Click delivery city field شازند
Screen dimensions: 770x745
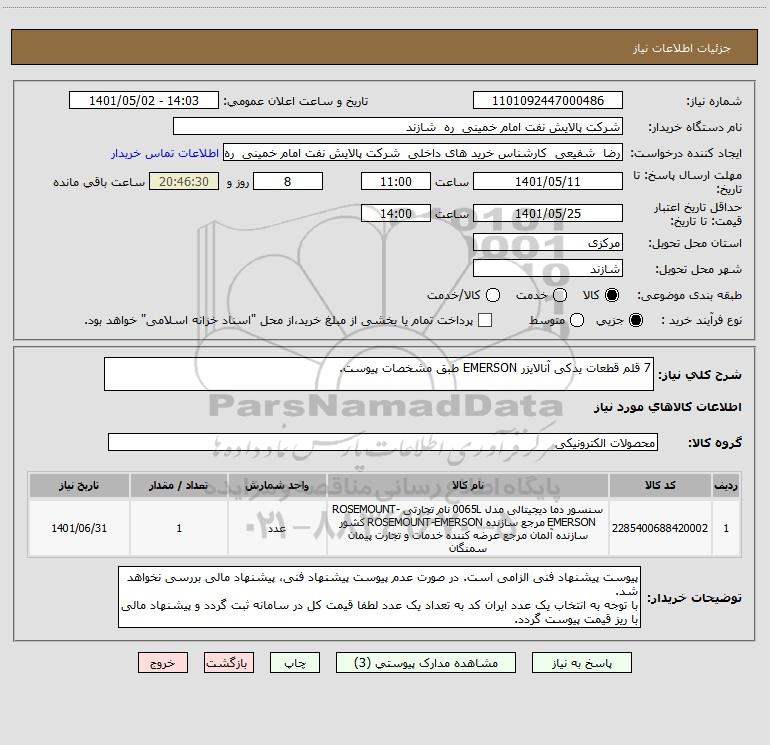pyautogui.click(x=548, y=268)
